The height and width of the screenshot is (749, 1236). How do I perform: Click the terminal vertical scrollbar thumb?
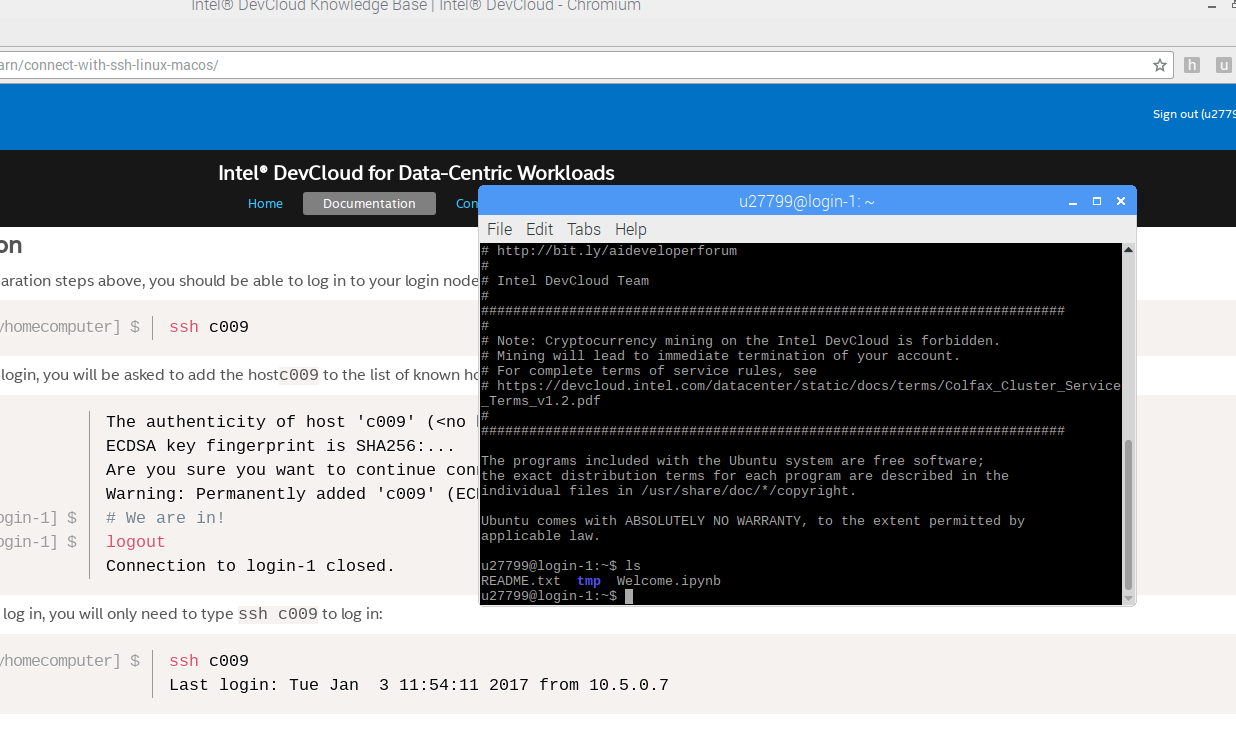click(x=1129, y=514)
